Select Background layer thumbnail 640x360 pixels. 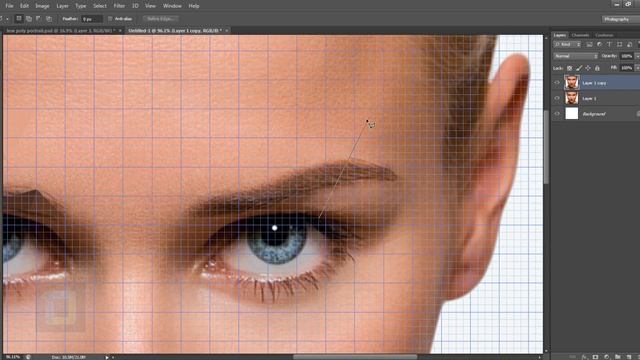point(571,113)
